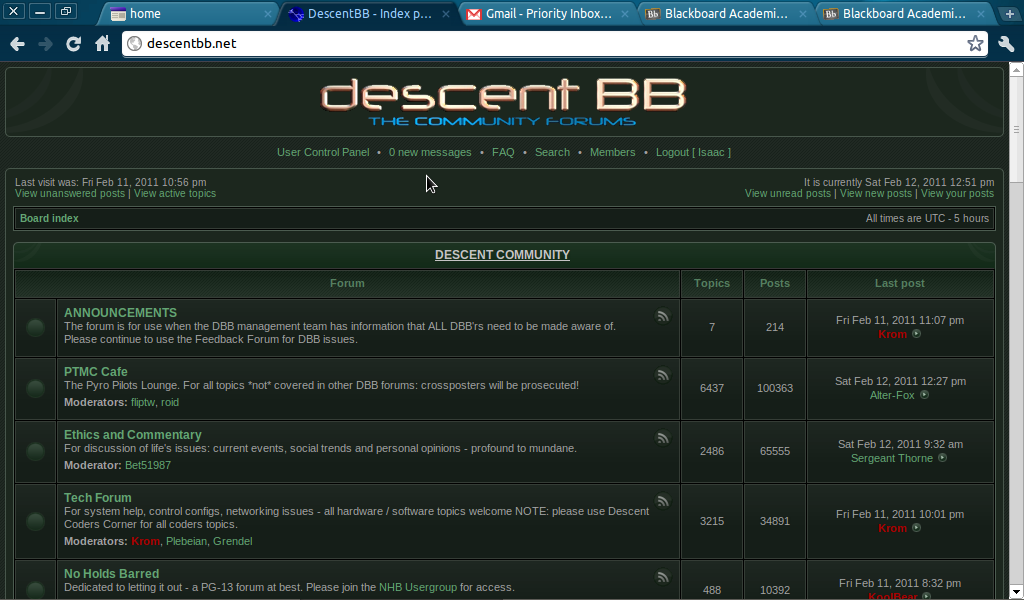Open Sergeant Thorne's profile link
The width and height of the screenshot is (1024, 600).
[x=891, y=458]
